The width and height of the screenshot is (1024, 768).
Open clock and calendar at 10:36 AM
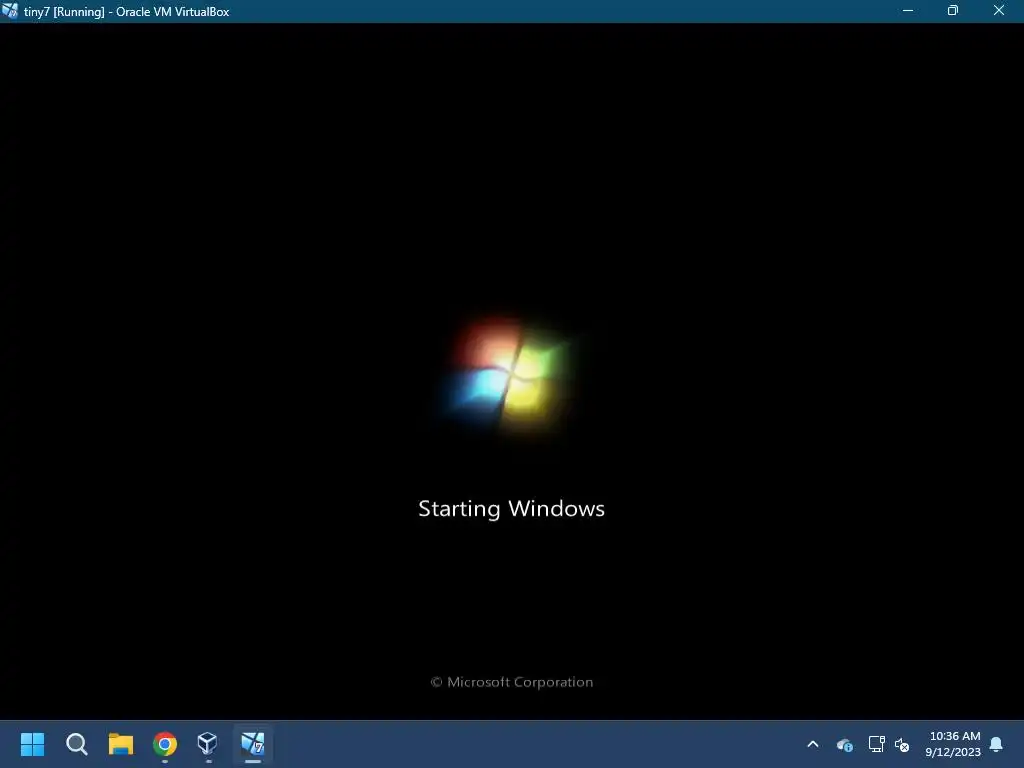(x=953, y=744)
